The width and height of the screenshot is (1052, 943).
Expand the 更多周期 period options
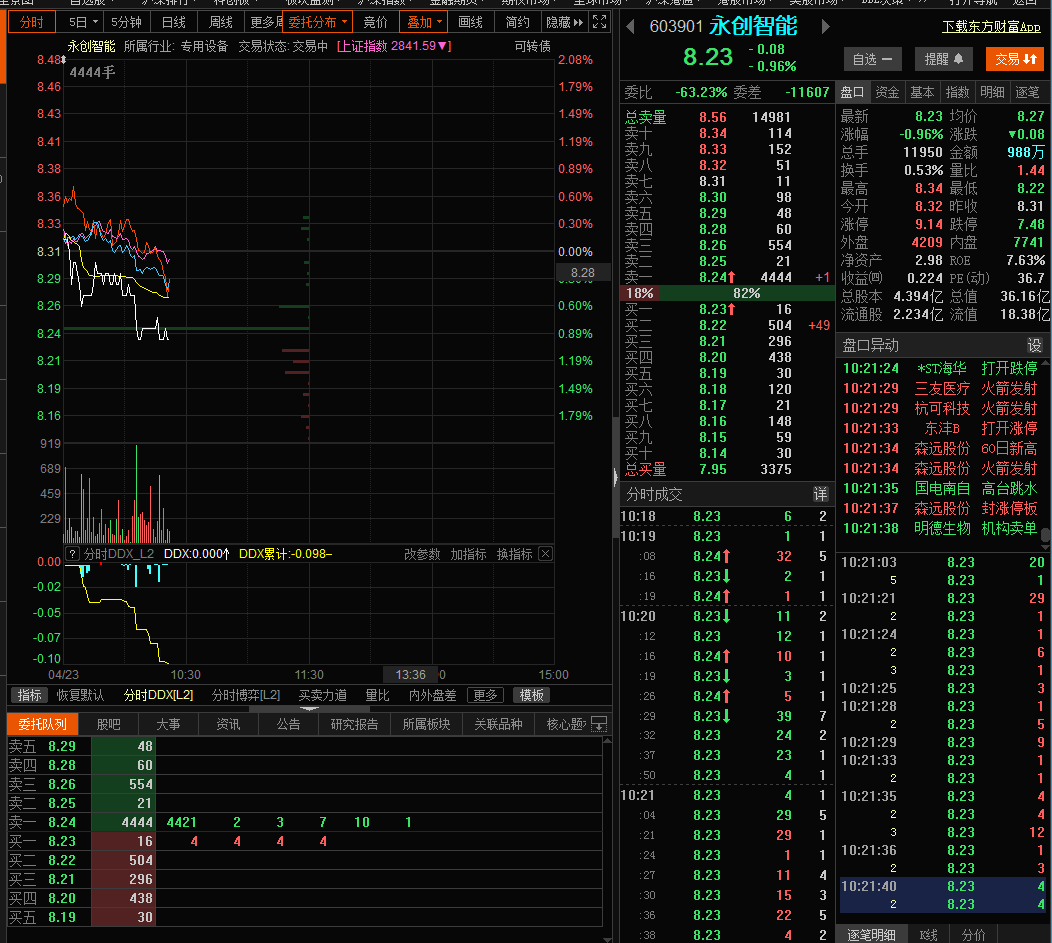pyautogui.click(x=264, y=22)
